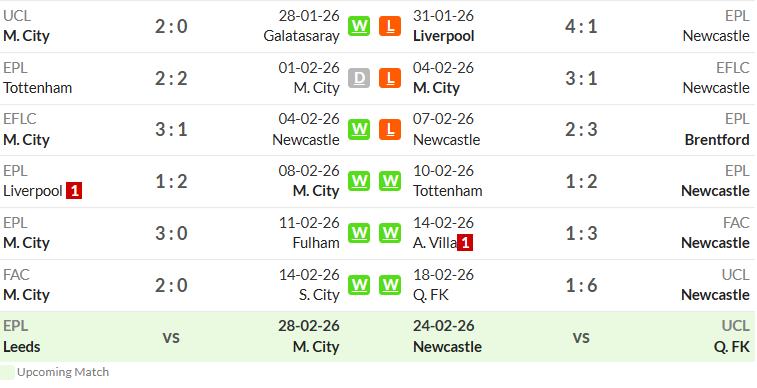Open the 1 : 6 Q. FK Newcastle score
The height and width of the screenshot is (388, 757).
coord(581,285)
